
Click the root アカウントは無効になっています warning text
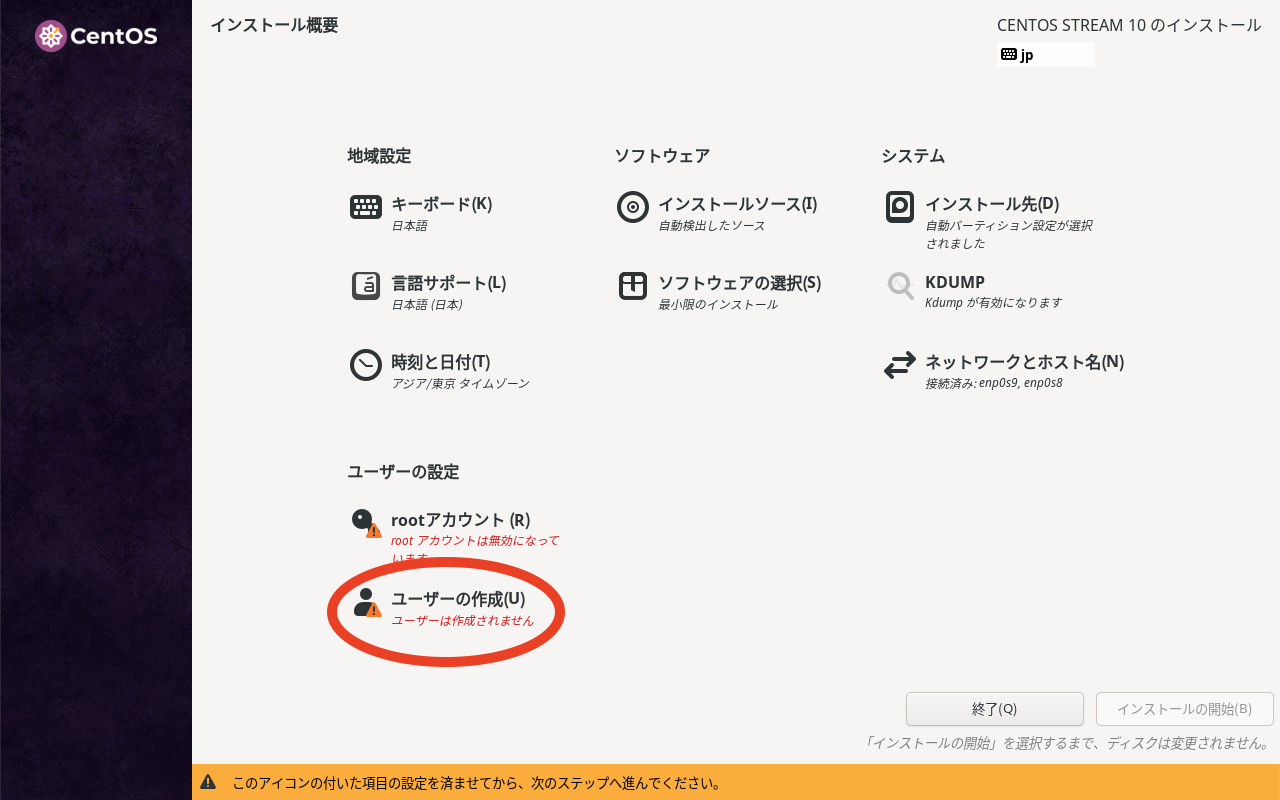point(475,549)
